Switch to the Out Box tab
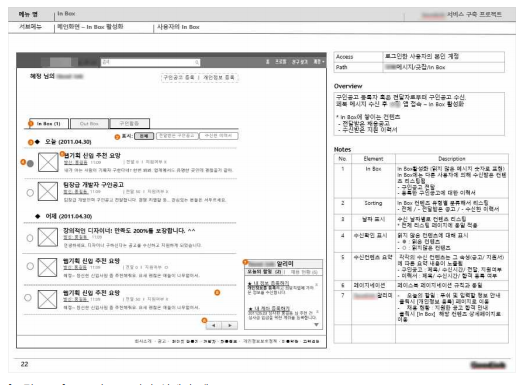Screen dimensions: 521x385 (89, 124)
